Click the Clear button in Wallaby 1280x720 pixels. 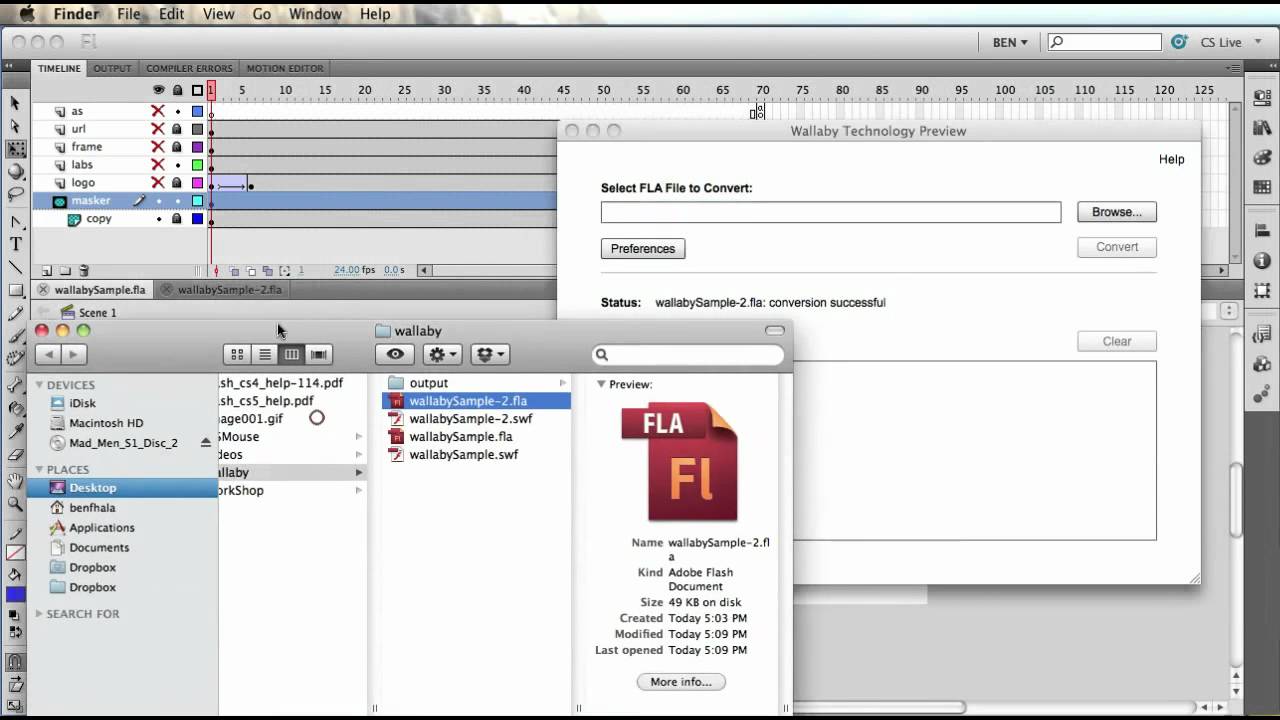1117,341
